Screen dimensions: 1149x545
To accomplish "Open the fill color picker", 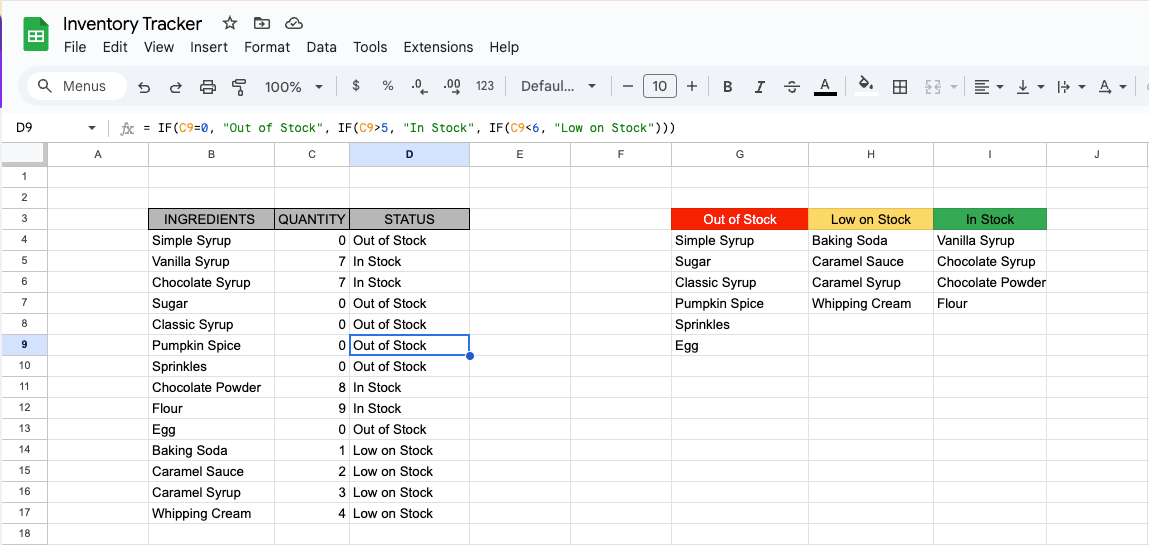I will click(x=866, y=86).
